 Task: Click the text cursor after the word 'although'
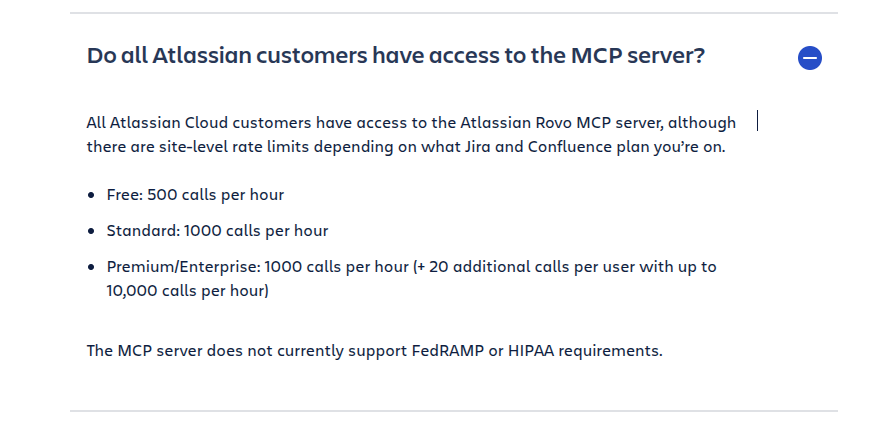coord(757,121)
